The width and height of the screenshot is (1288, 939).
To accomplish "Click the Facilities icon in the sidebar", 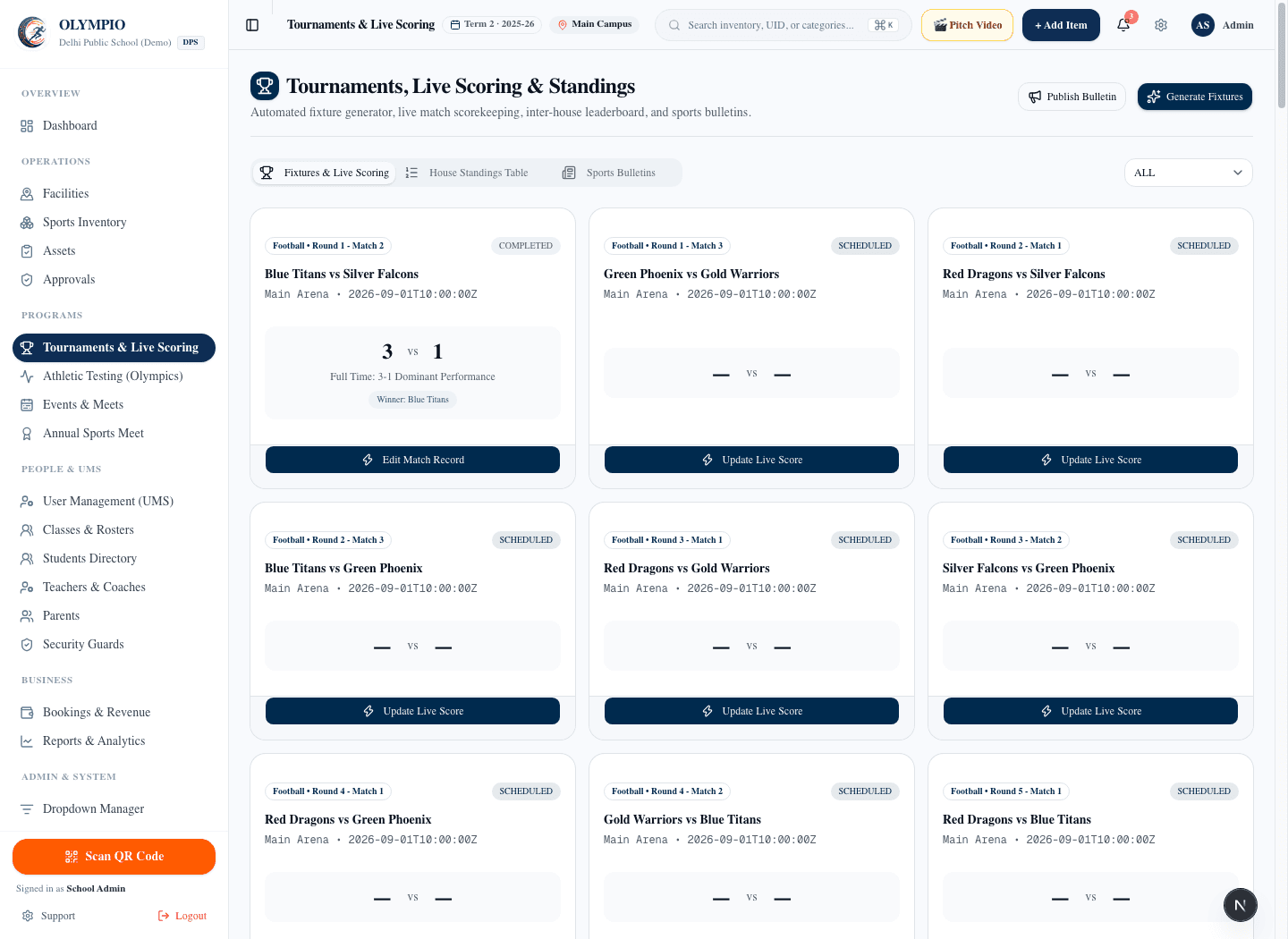I will 27,194.
